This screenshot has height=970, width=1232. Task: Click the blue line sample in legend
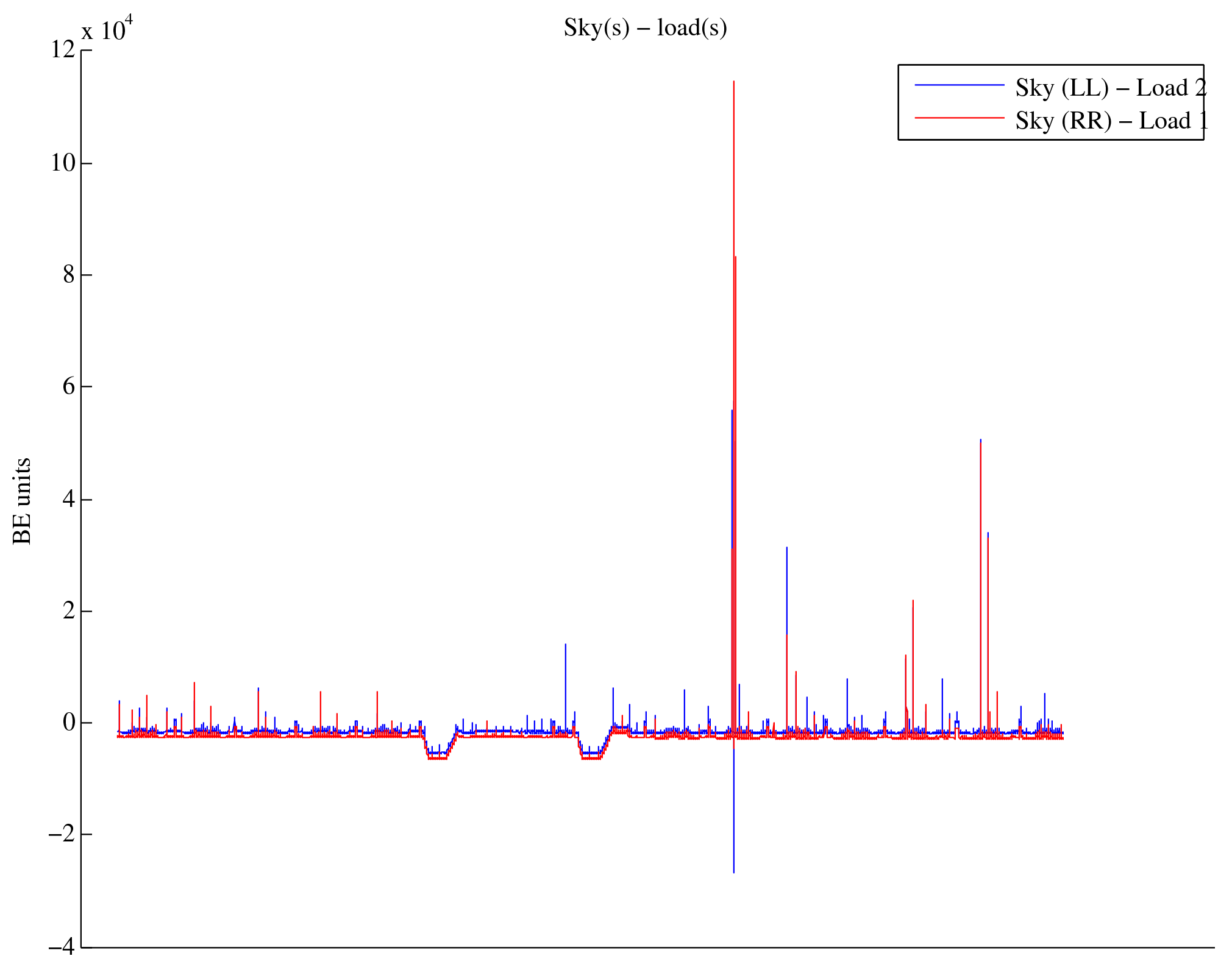[959, 85]
